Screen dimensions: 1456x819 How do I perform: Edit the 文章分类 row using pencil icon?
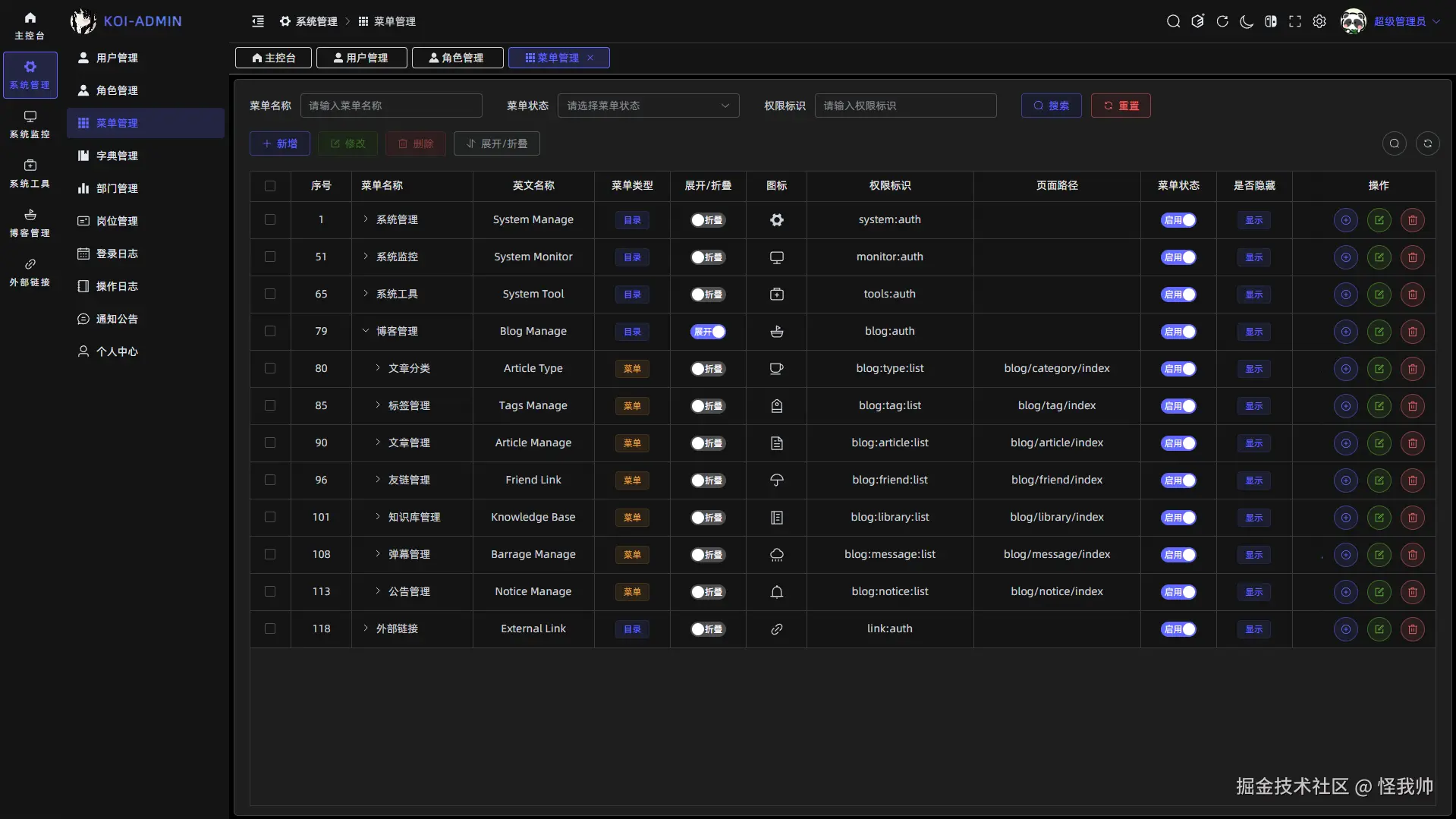click(x=1379, y=369)
